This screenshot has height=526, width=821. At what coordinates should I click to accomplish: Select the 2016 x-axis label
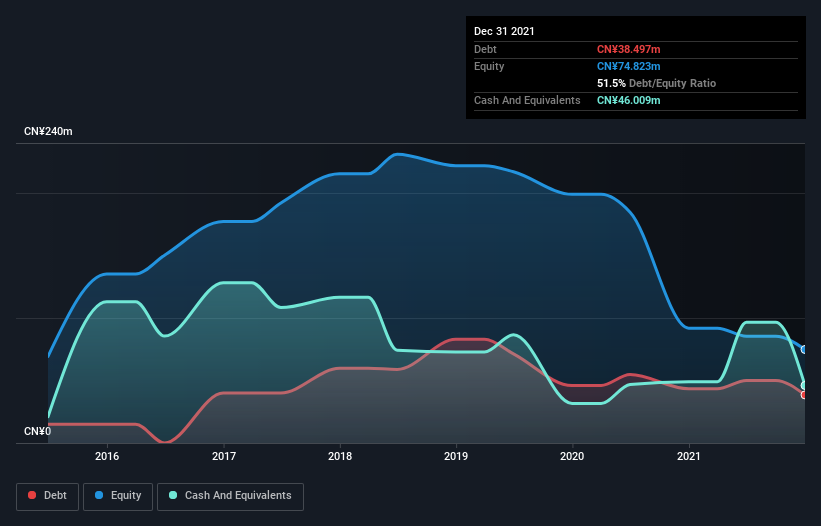[x=107, y=456]
